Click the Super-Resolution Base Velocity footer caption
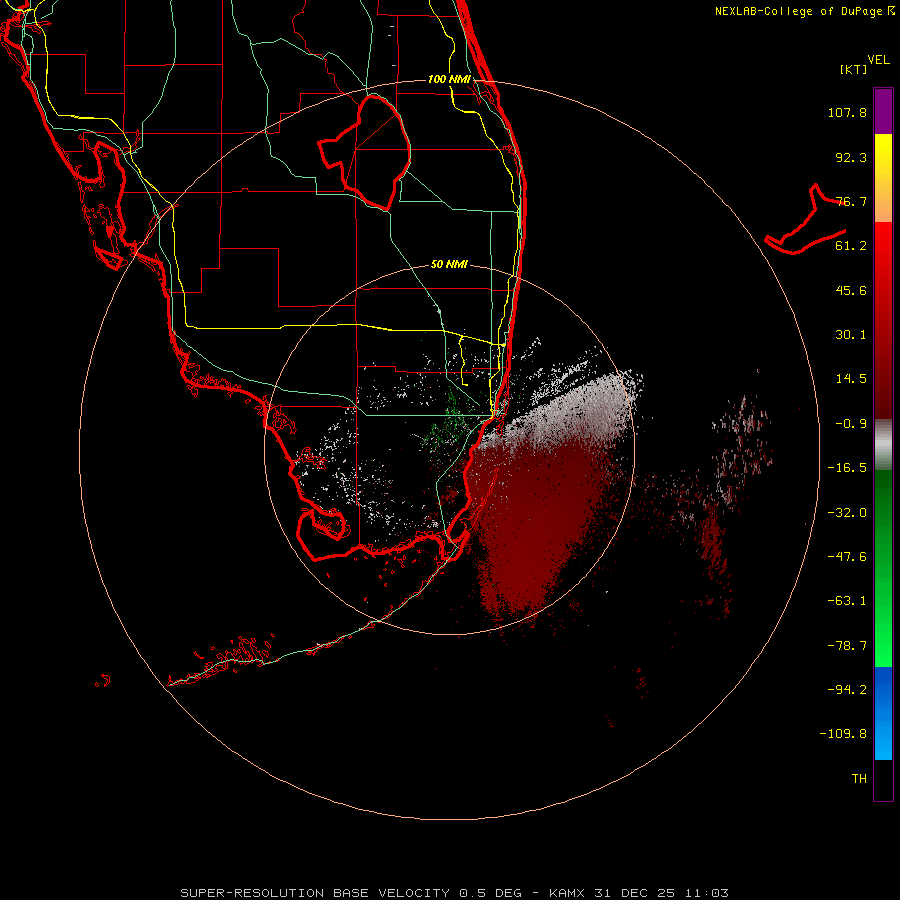The width and height of the screenshot is (900, 900). (x=454, y=893)
